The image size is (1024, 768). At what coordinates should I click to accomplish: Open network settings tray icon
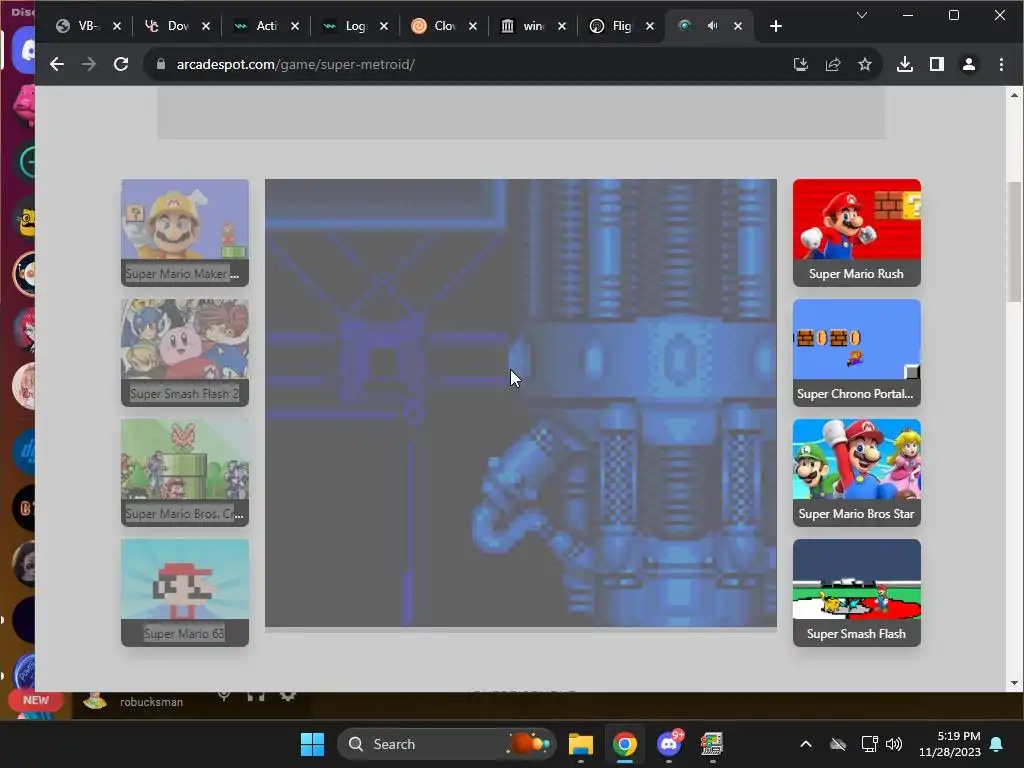869,744
